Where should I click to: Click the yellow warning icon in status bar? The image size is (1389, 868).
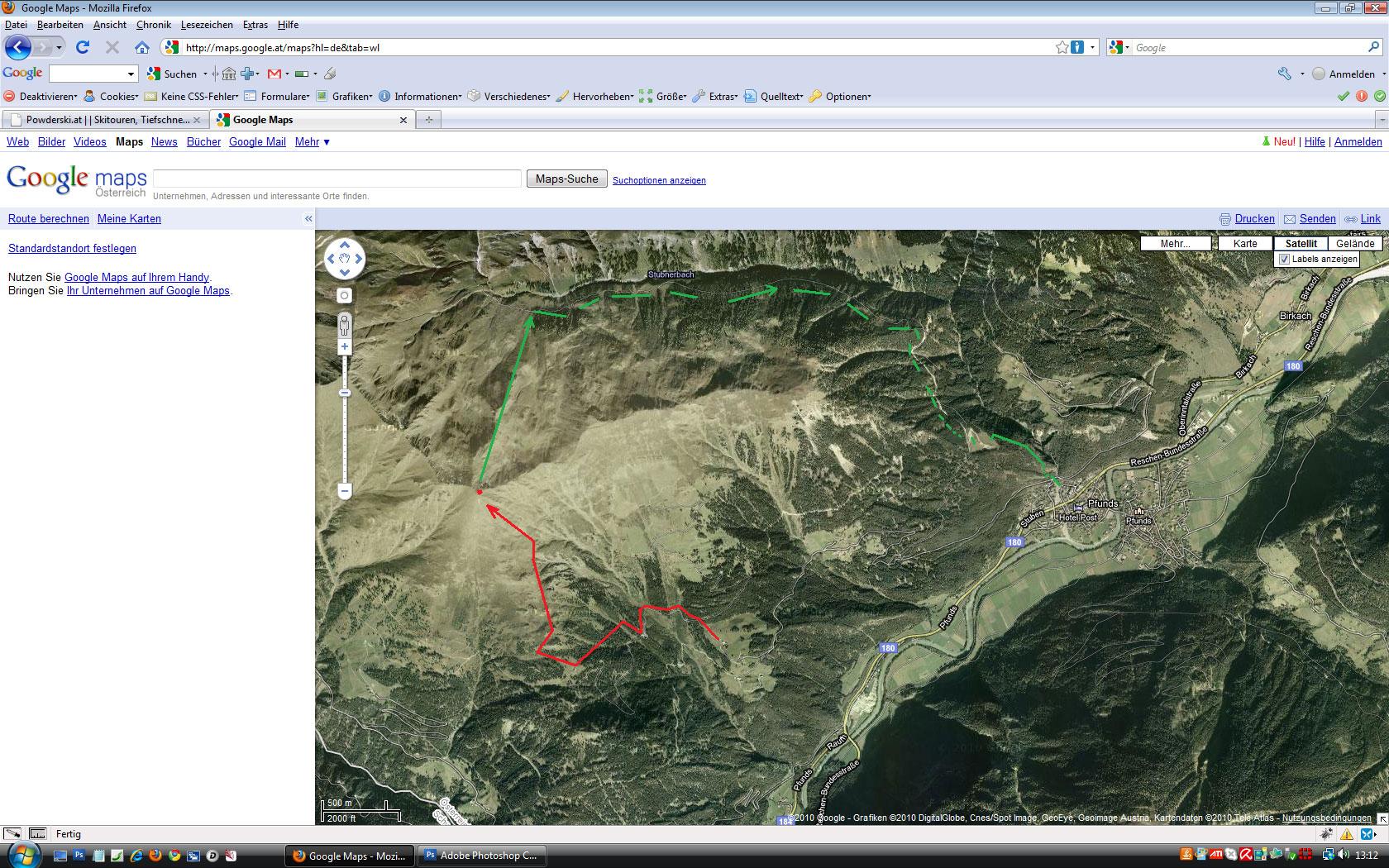tap(1347, 834)
